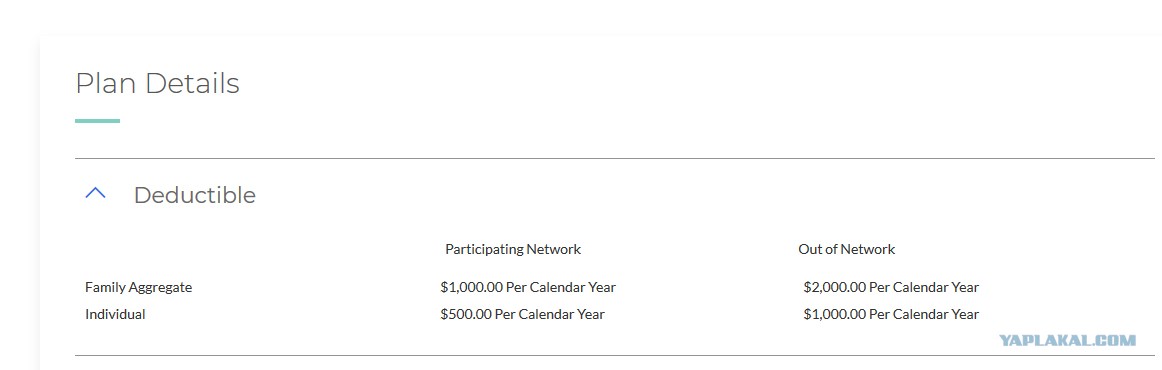Screen dimensions: 1162x370
Task: Click the Family Aggregate row label
Action: (139, 287)
